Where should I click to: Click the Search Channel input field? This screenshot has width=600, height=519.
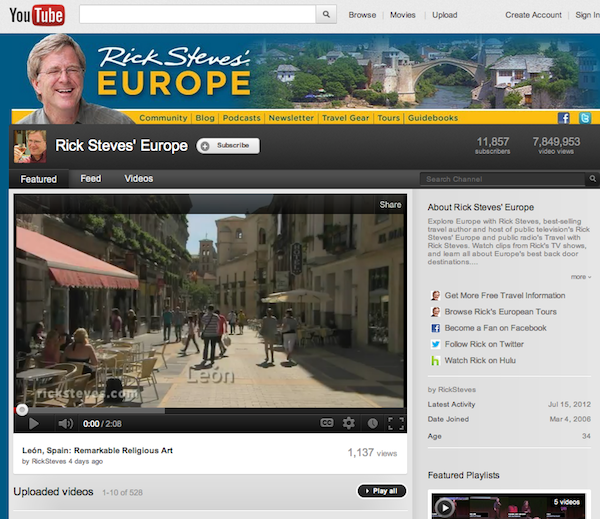coord(502,179)
